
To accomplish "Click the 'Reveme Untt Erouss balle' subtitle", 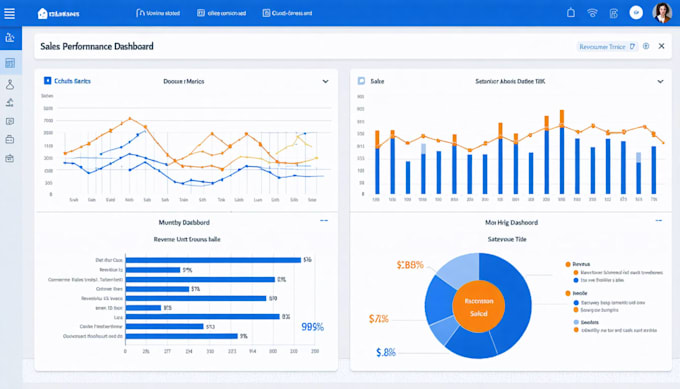I will click(187, 239).
